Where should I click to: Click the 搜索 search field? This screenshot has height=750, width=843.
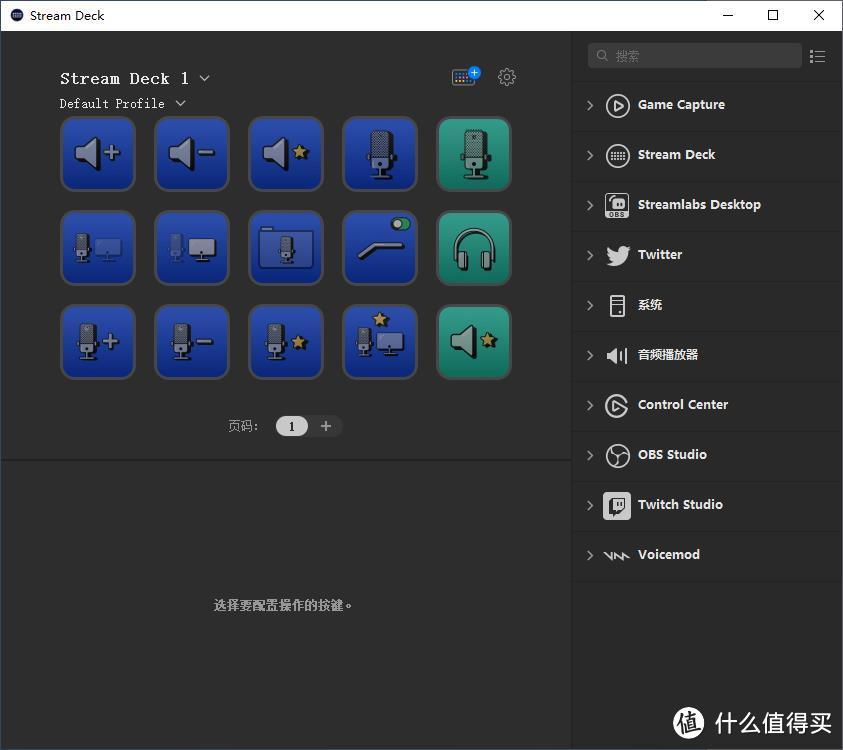click(695, 56)
